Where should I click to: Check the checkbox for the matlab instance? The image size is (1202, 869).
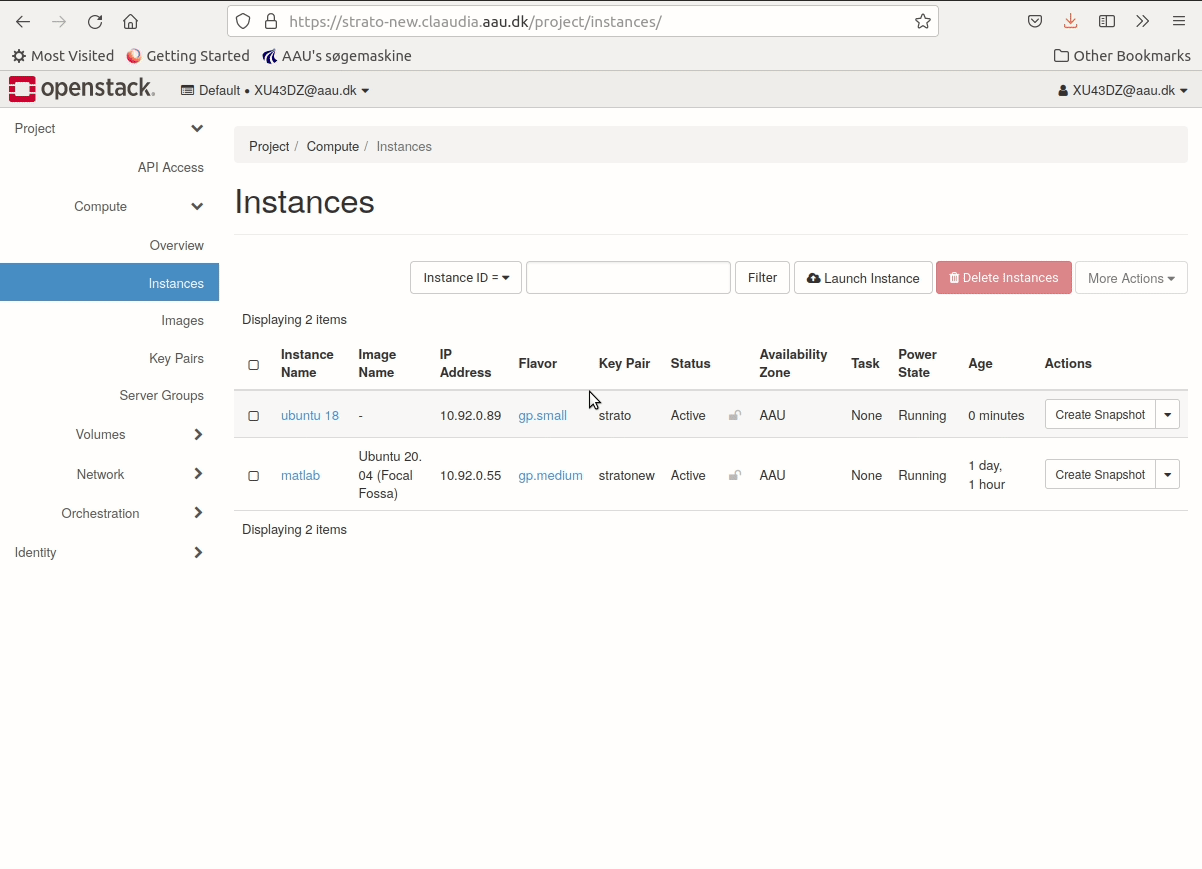tap(253, 475)
